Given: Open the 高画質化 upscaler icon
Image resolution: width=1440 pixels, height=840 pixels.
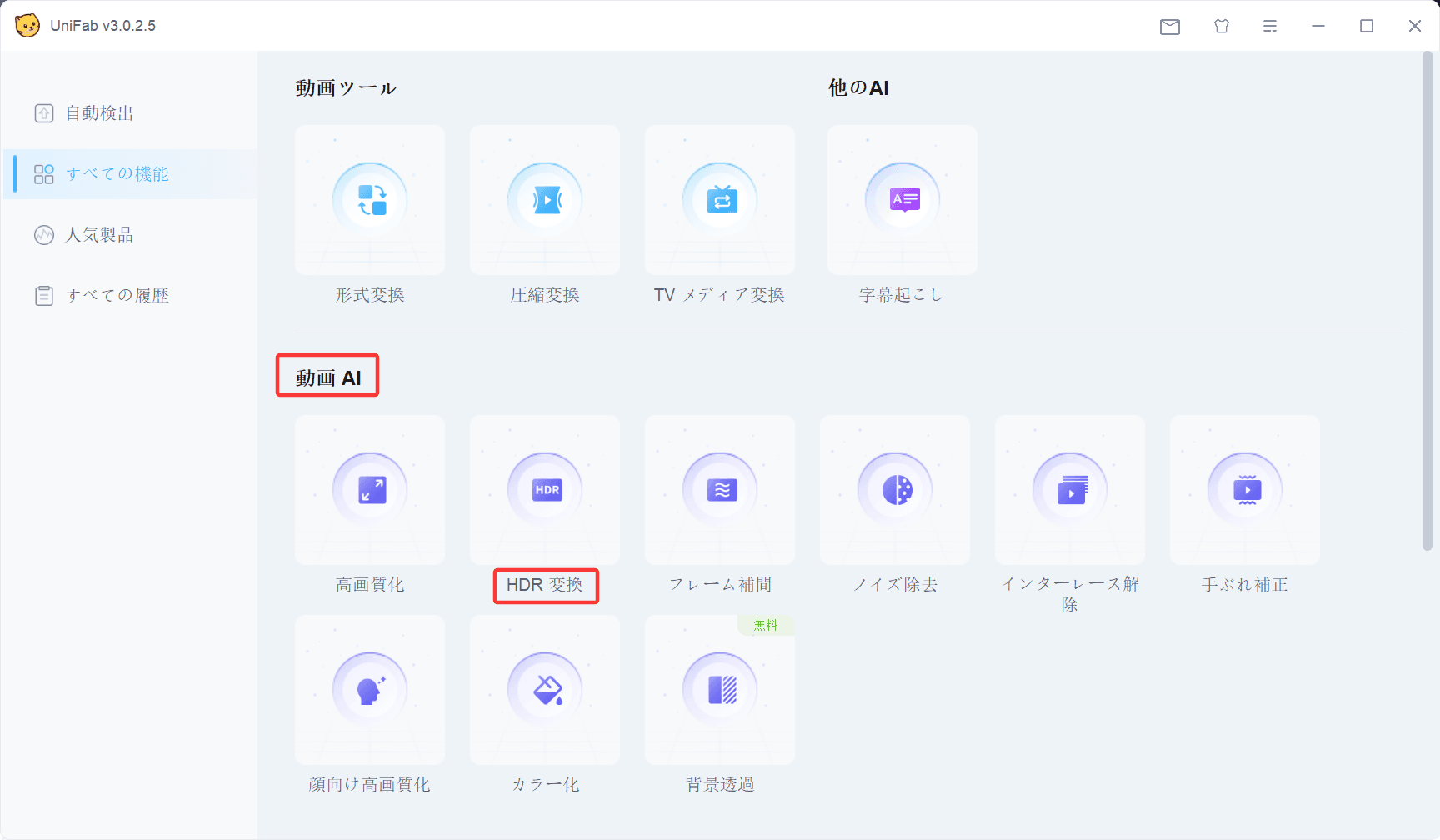Looking at the screenshot, I should [x=370, y=490].
